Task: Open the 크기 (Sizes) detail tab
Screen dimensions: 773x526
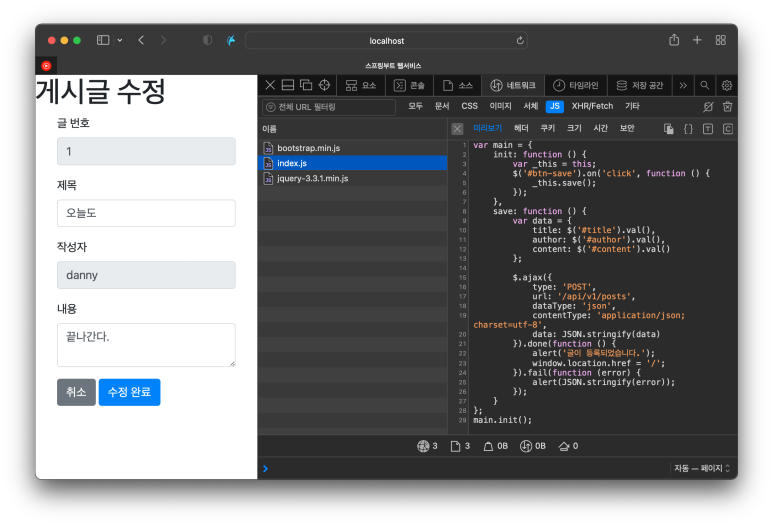Action: coord(574,128)
